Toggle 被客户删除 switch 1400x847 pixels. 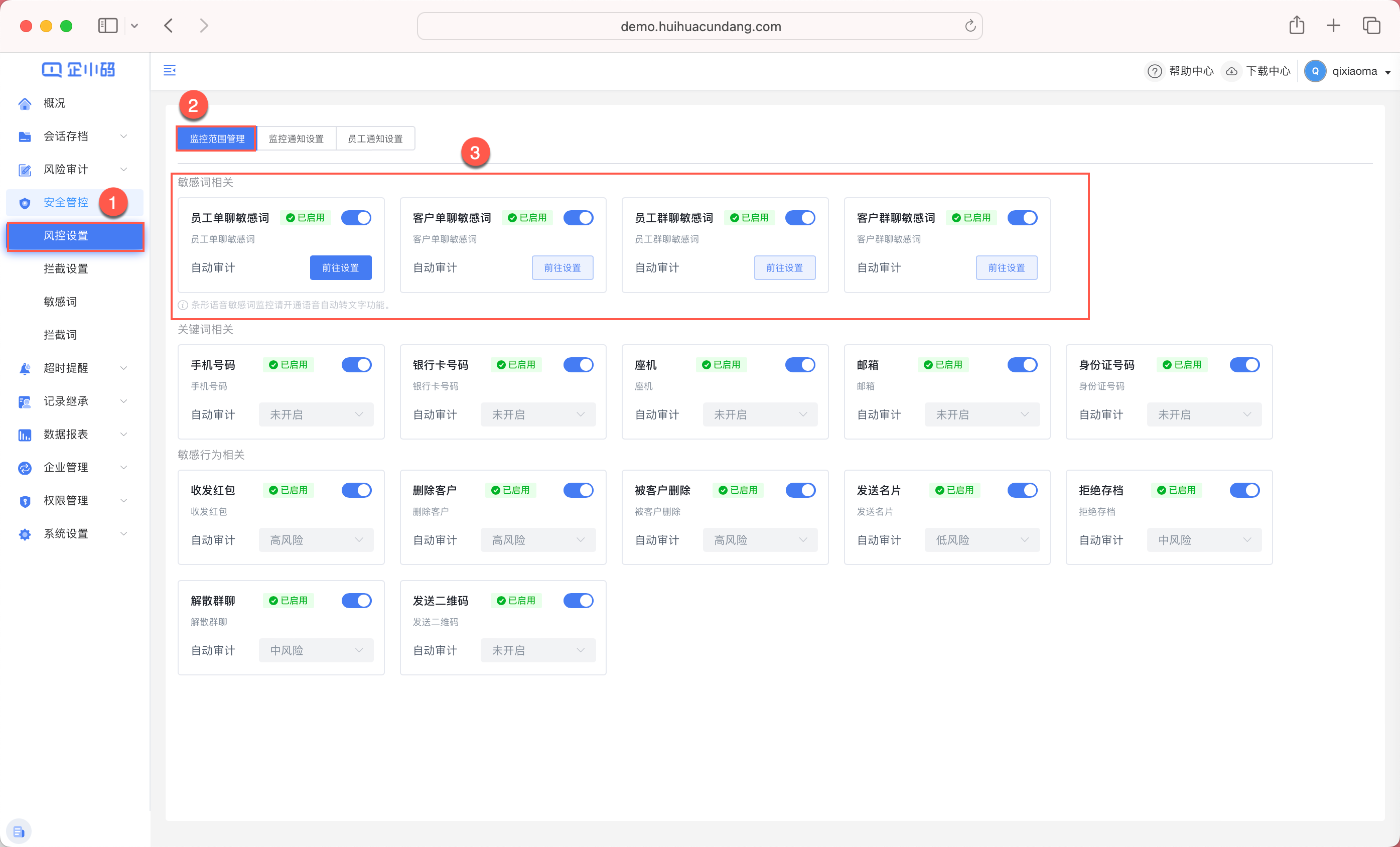(x=800, y=490)
